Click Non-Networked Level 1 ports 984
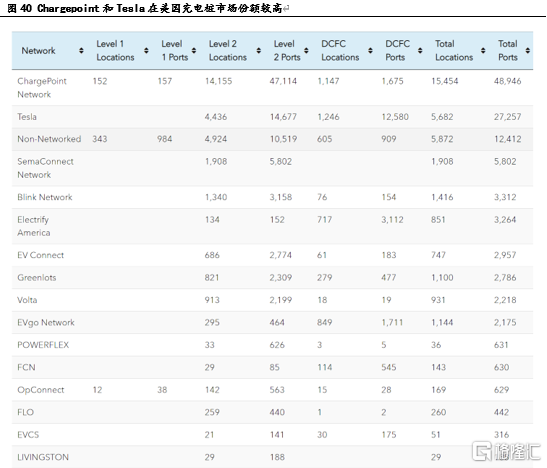The height and width of the screenshot is (468, 547). coord(164,139)
